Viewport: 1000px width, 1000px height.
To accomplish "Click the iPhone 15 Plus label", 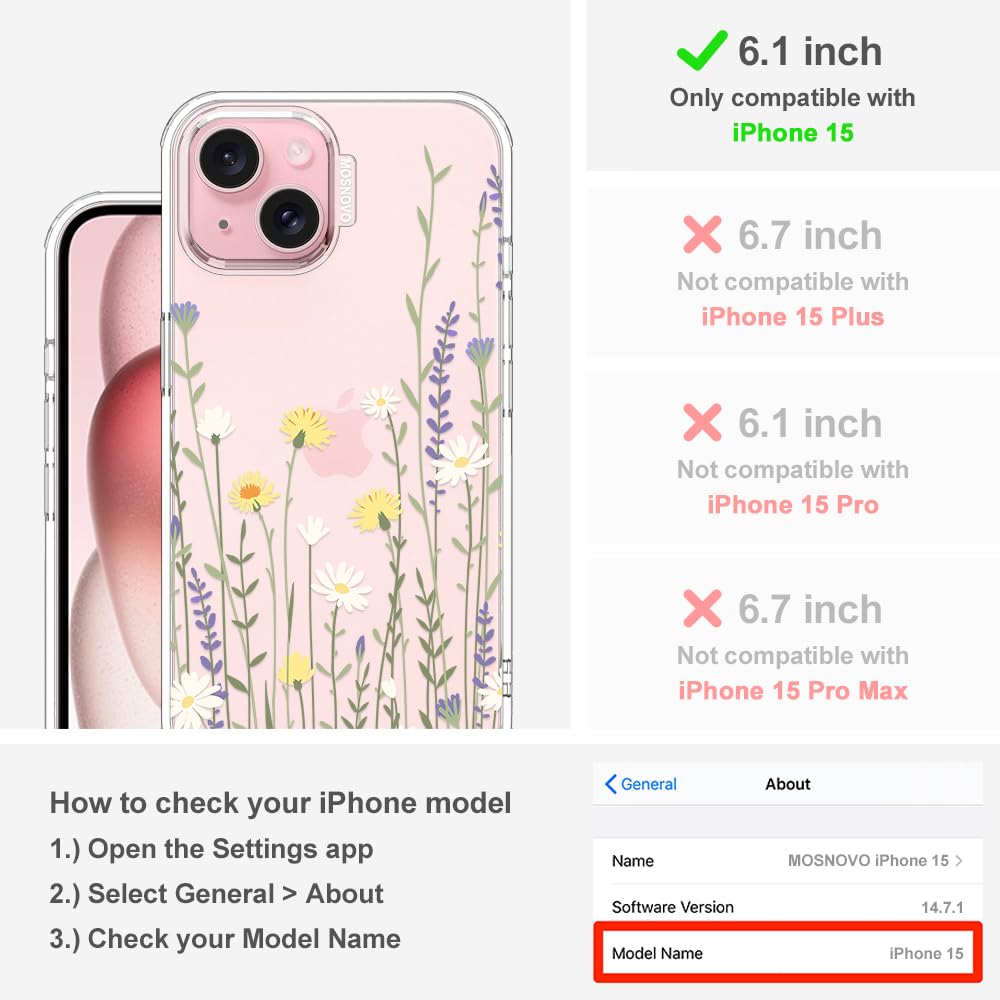I will (x=793, y=316).
